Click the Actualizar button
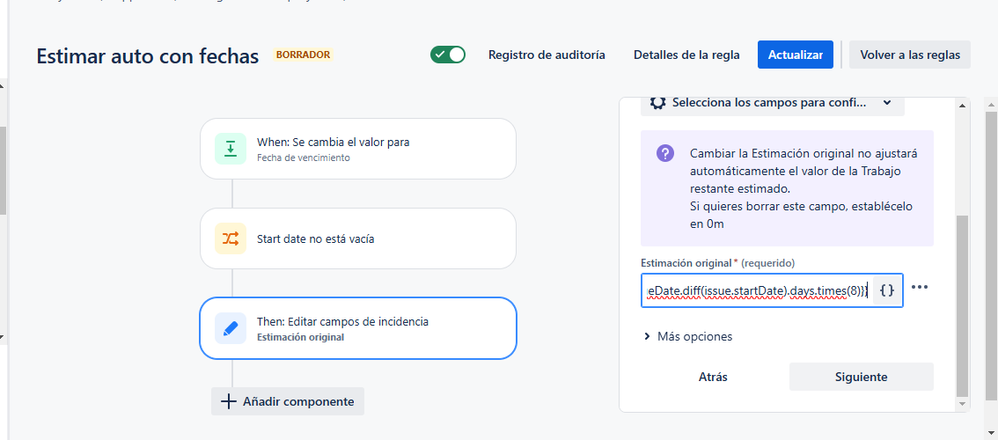Screen dimensions: 998x440 pos(795,55)
